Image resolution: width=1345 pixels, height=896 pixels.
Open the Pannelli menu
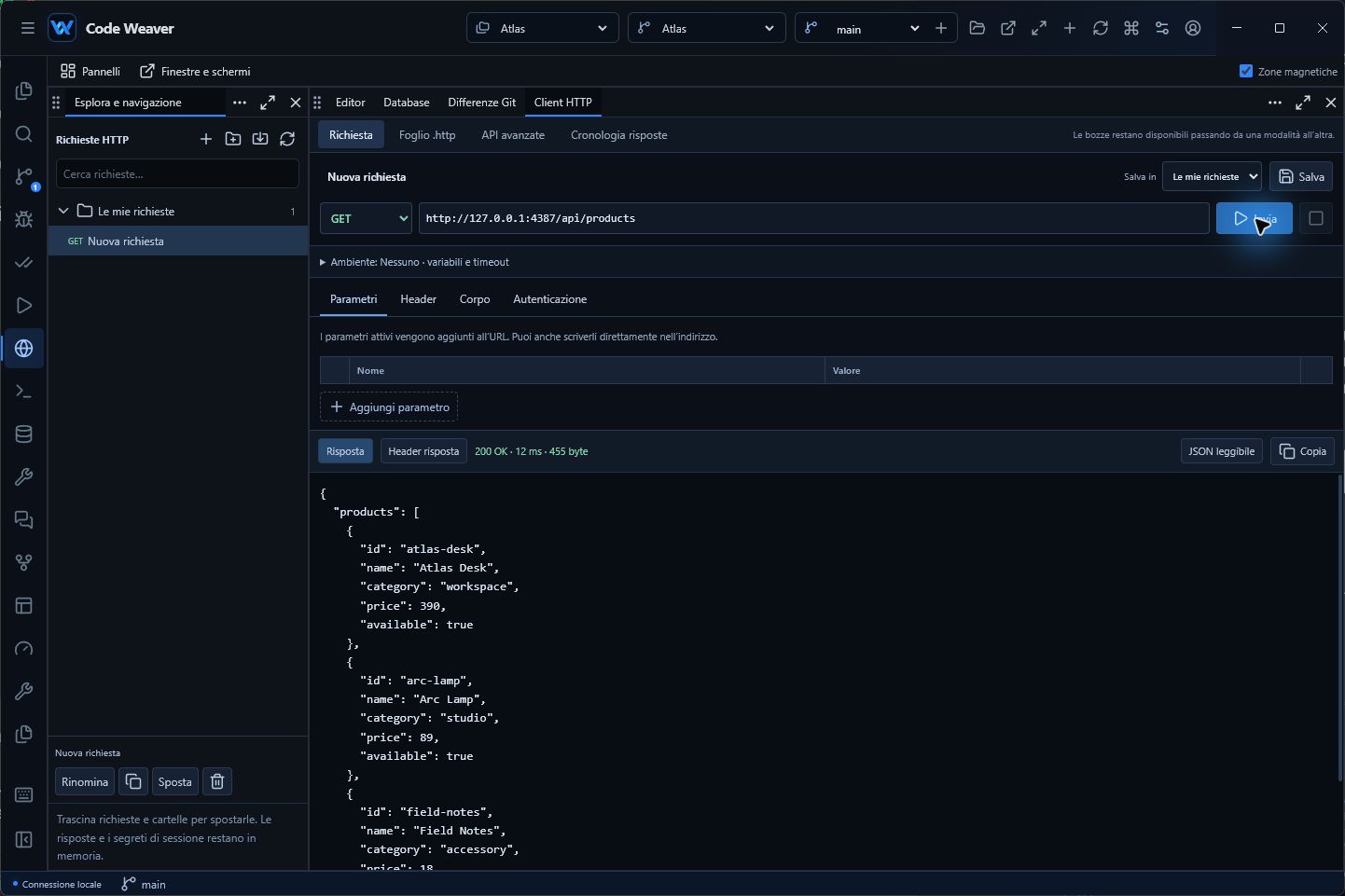pyautogui.click(x=90, y=71)
